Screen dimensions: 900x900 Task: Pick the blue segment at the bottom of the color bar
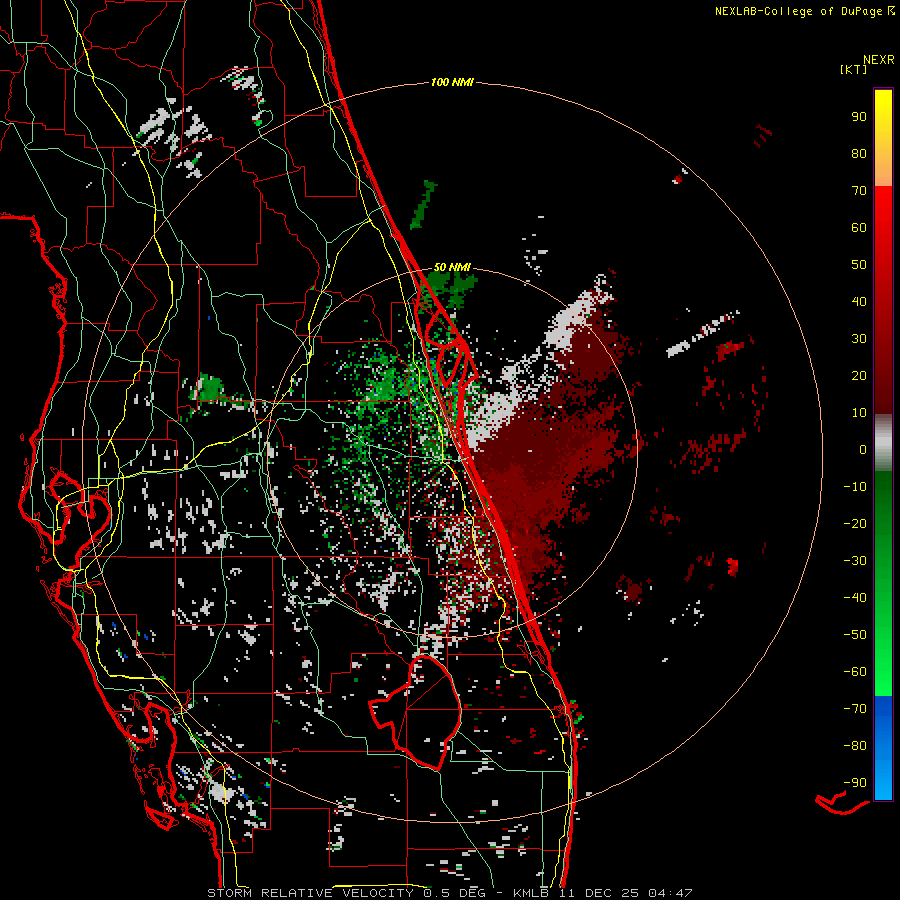click(x=883, y=748)
